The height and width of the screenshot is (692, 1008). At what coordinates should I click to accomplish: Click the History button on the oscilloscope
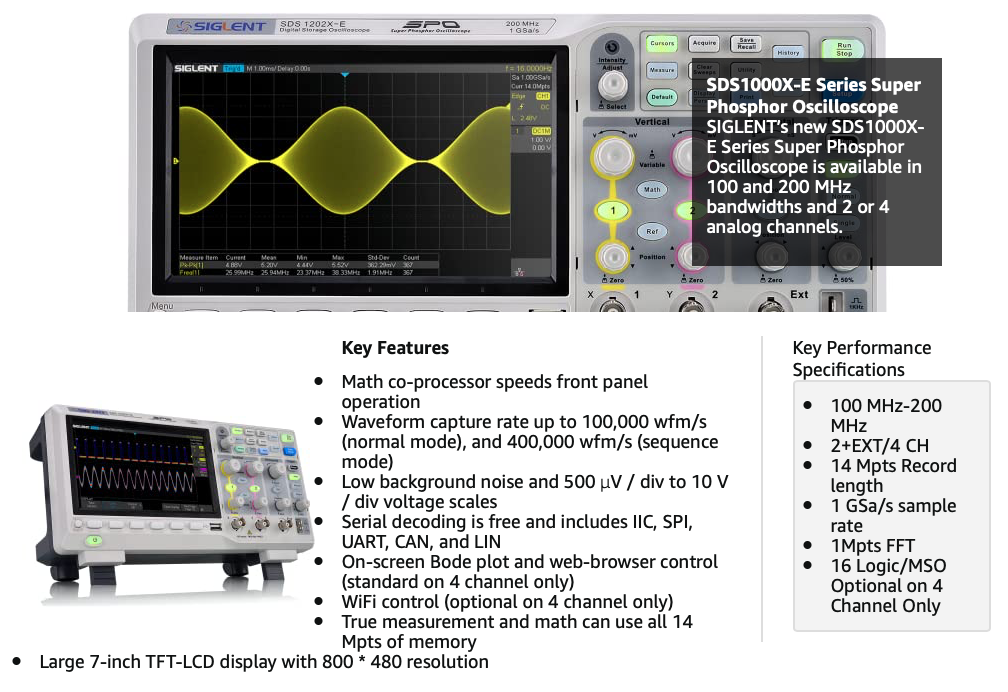(788, 53)
